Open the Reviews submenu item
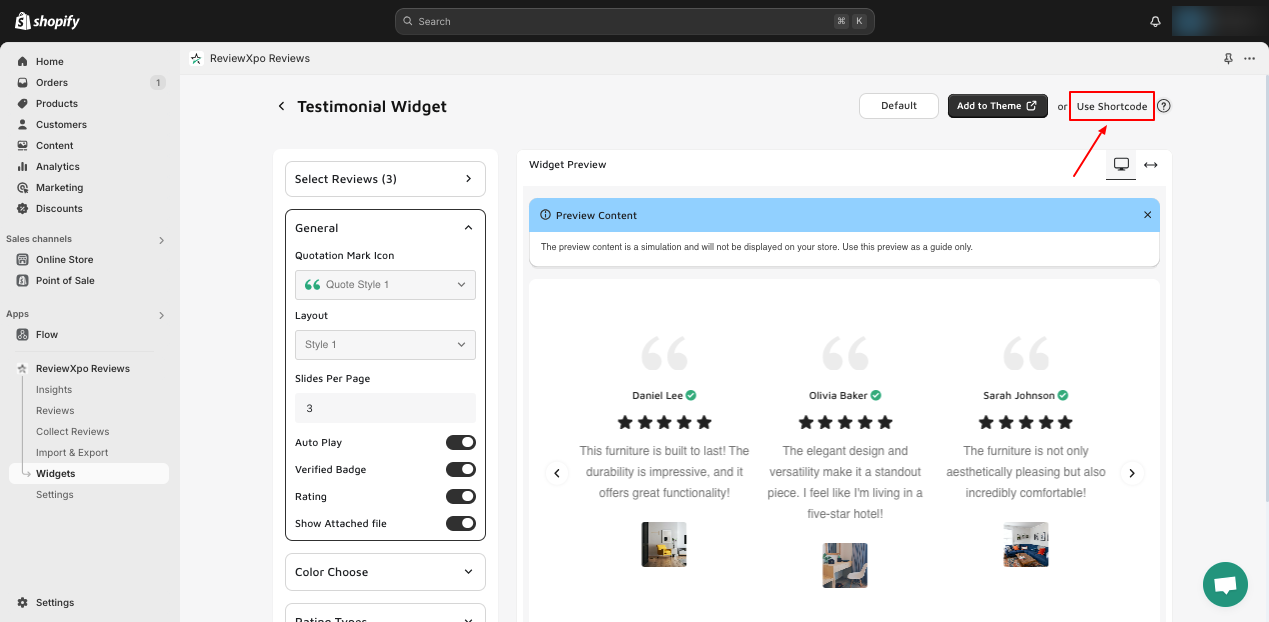 (55, 411)
